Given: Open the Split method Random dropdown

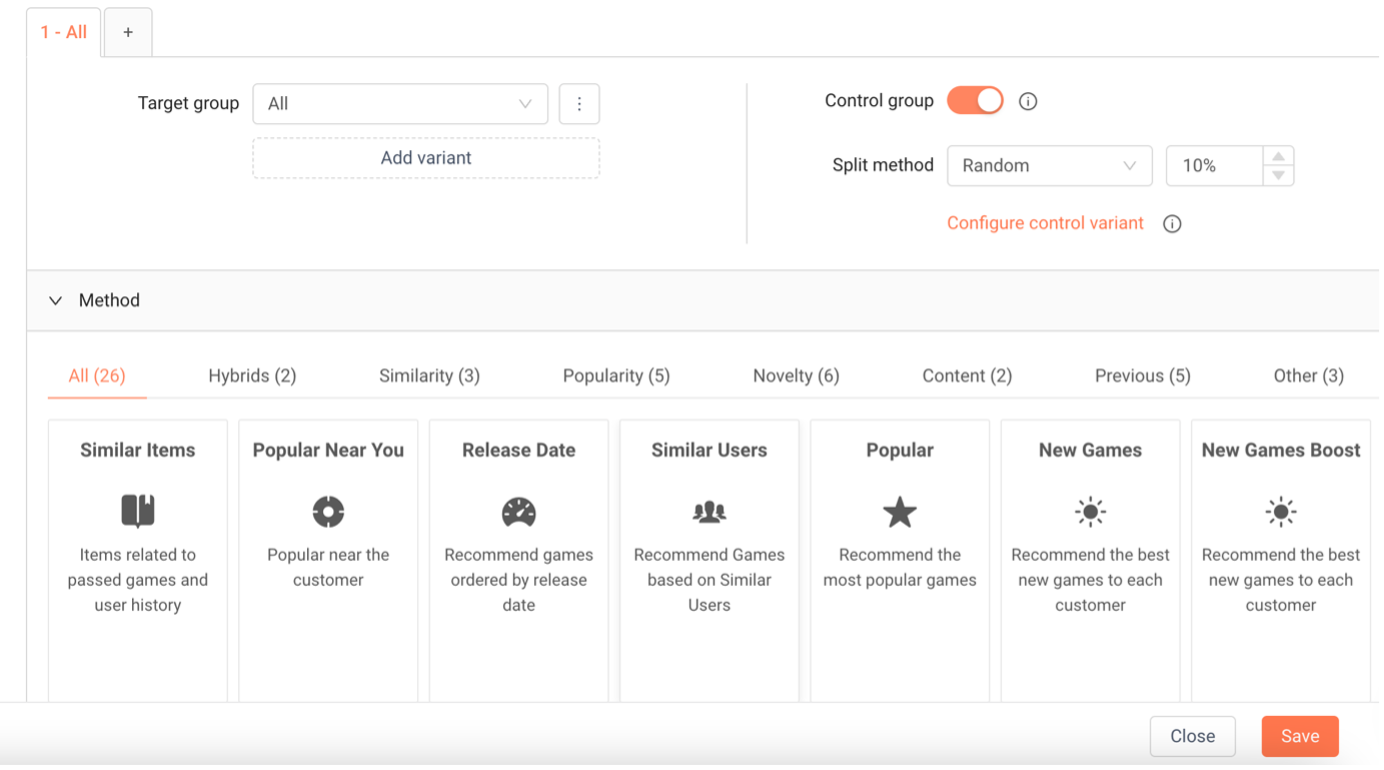Looking at the screenshot, I should (1049, 166).
